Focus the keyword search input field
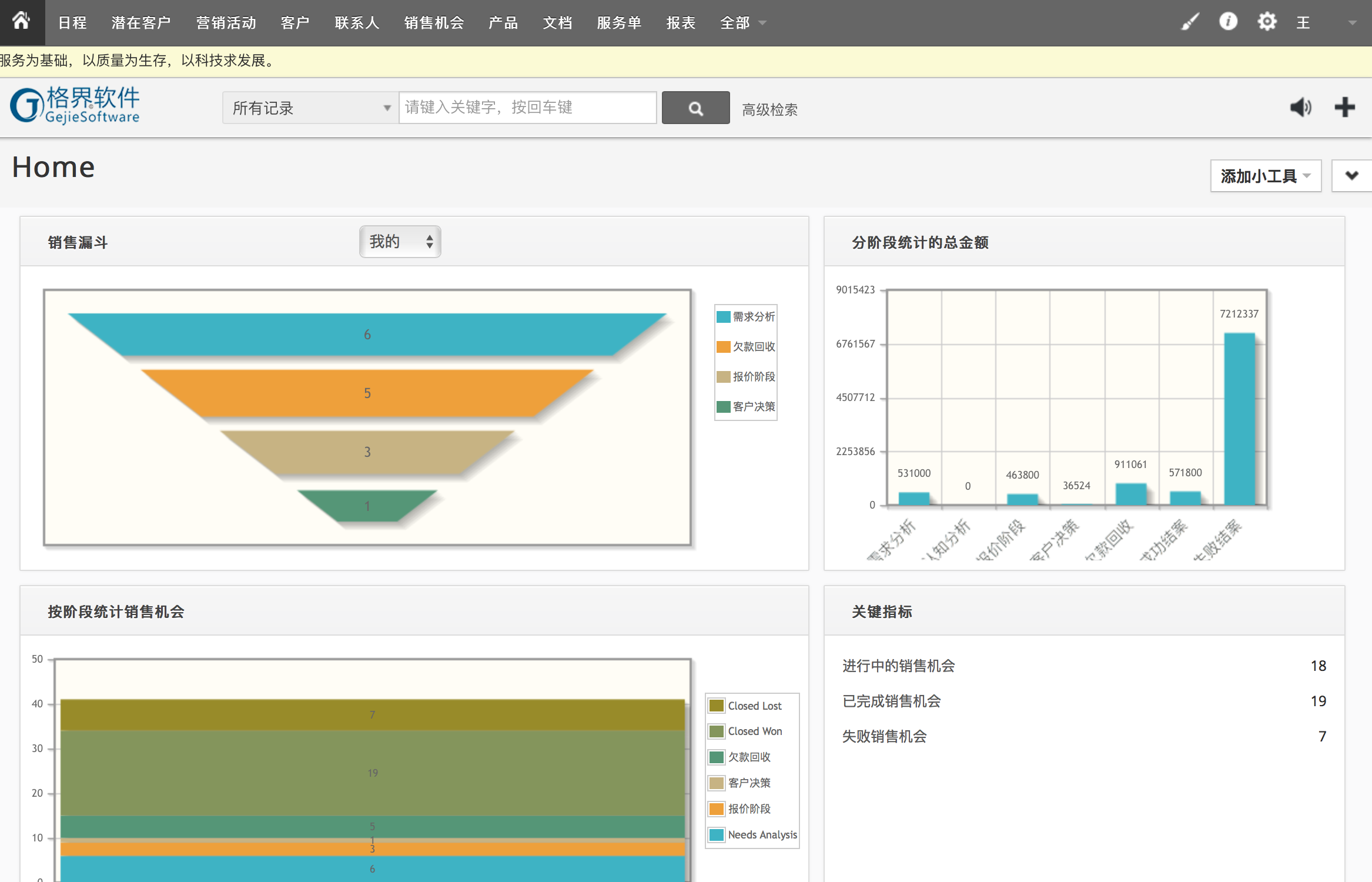This screenshot has width=1372, height=882. [527, 108]
